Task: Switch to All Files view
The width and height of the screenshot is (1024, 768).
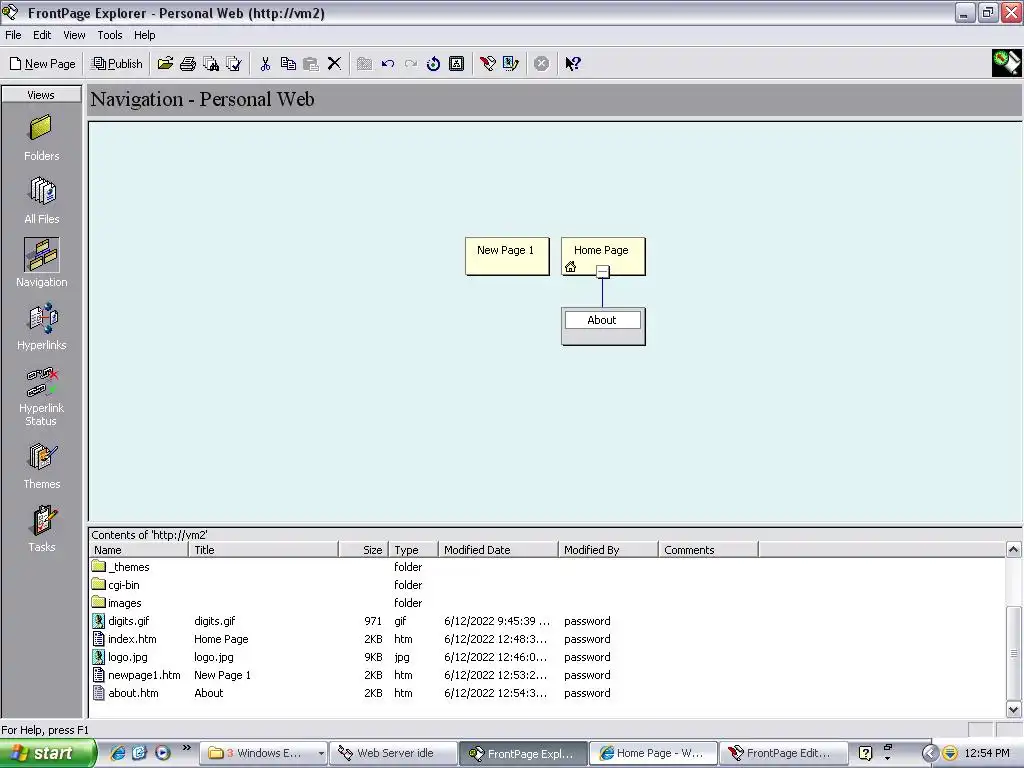Action: (41, 200)
